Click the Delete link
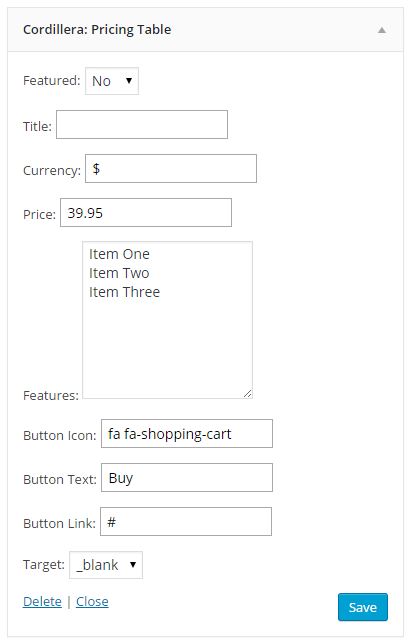 42,602
